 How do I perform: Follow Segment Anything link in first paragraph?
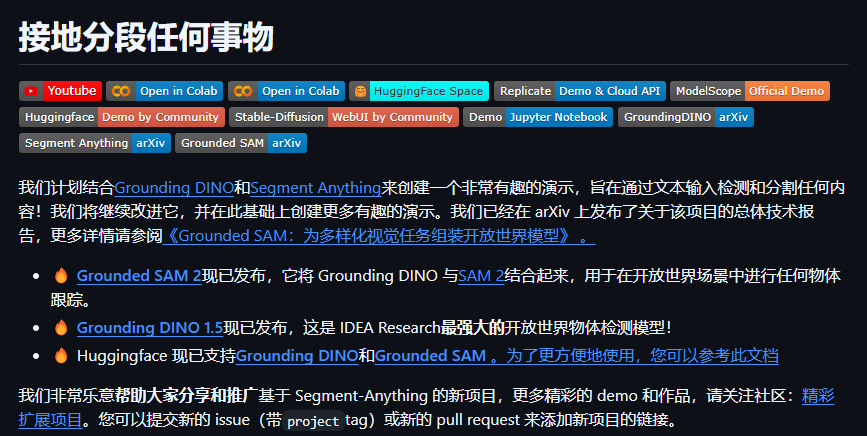pos(316,188)
